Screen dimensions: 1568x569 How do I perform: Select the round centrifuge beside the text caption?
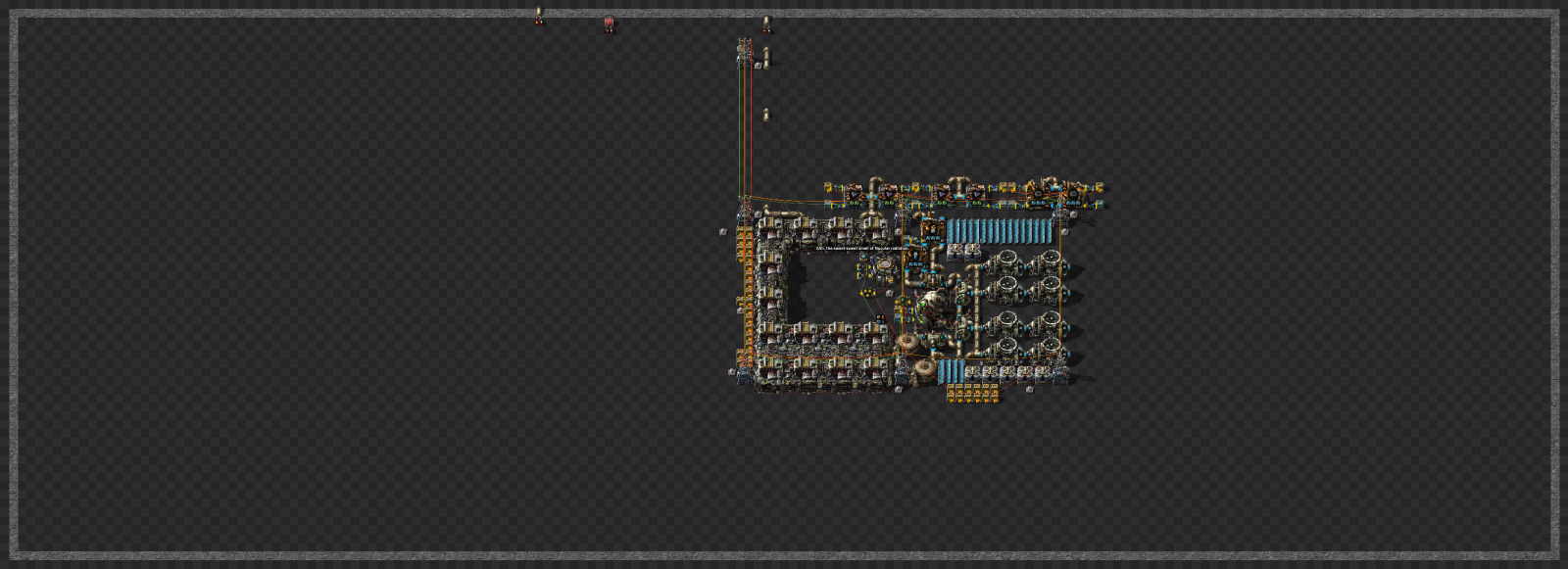884,266
